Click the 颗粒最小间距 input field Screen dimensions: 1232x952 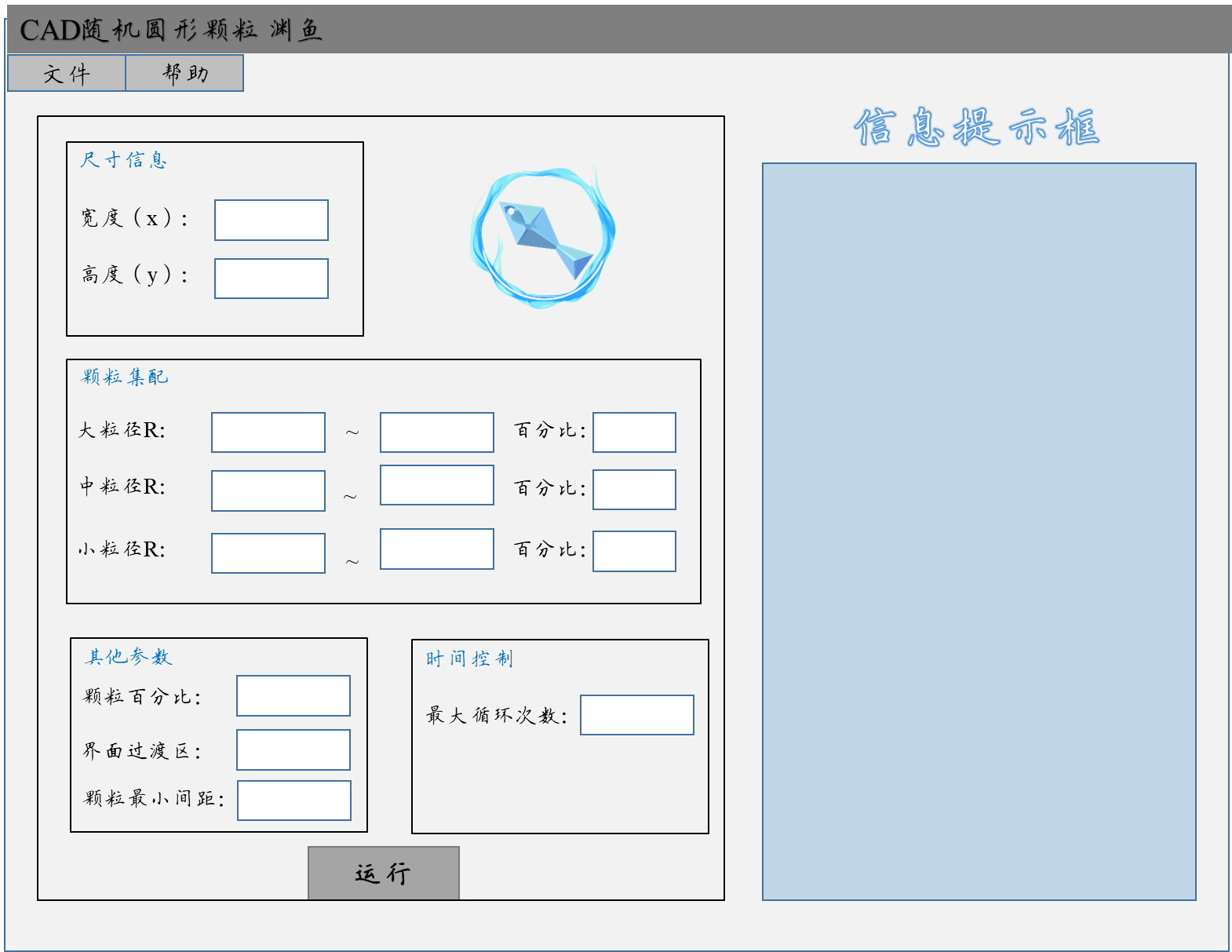(294, 801)
